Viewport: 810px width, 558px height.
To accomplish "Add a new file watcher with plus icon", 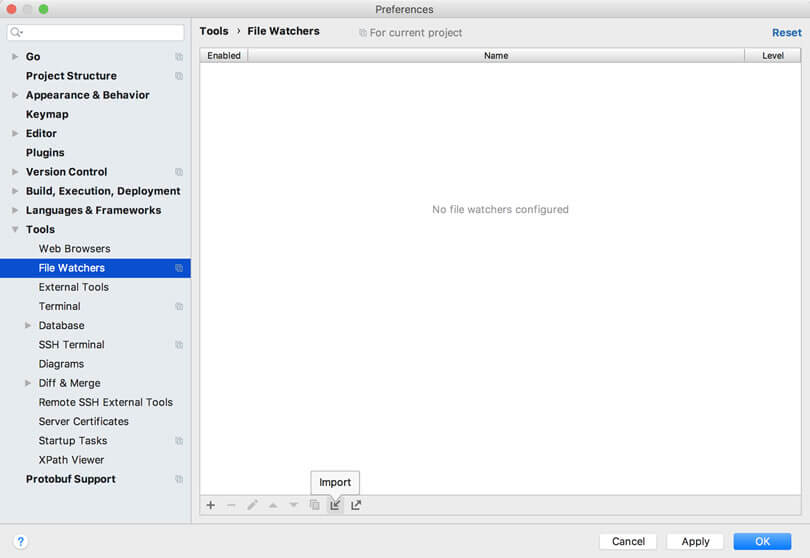I will (x=211, y=505).
